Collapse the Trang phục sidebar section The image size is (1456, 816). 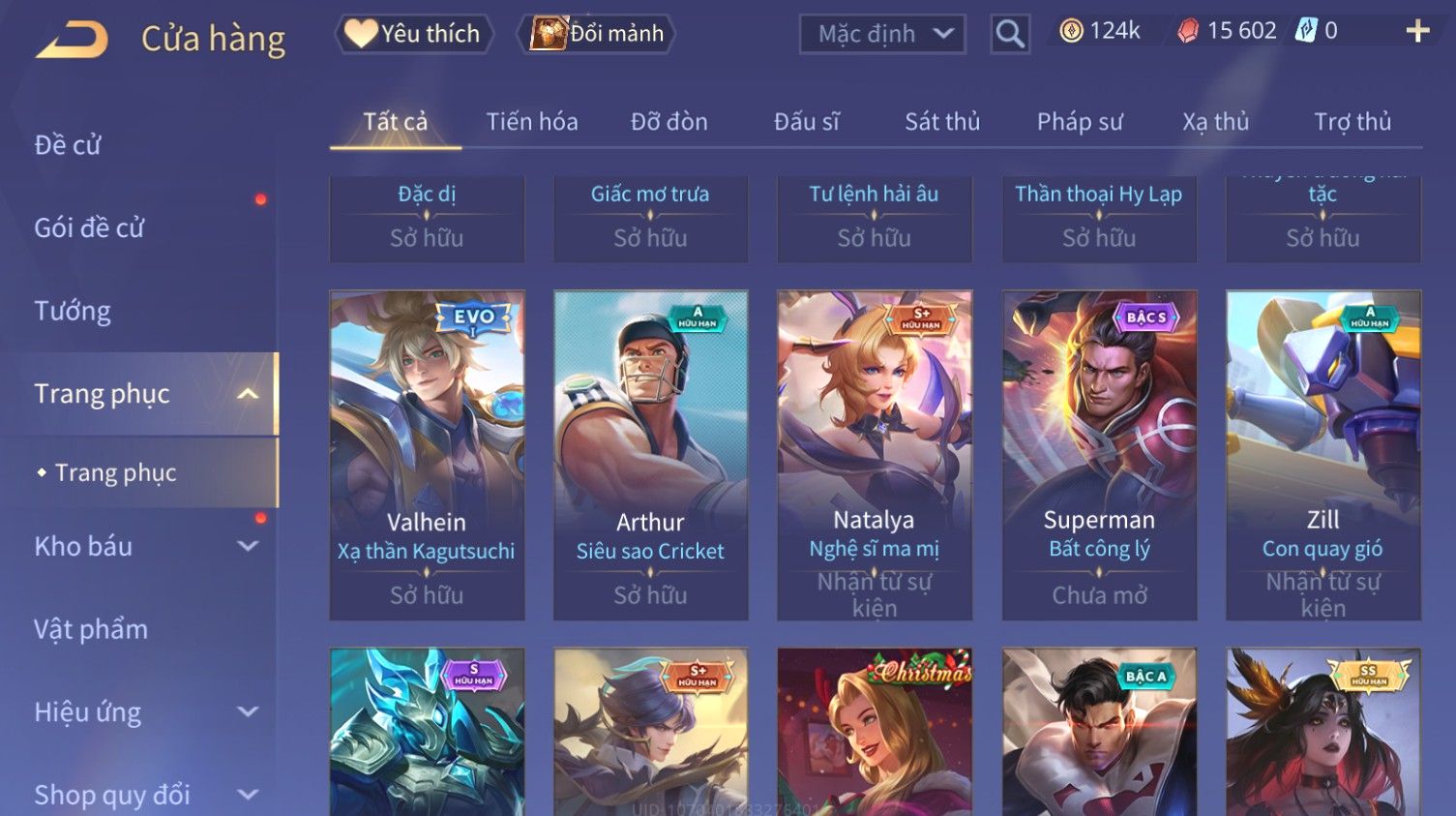248,394
